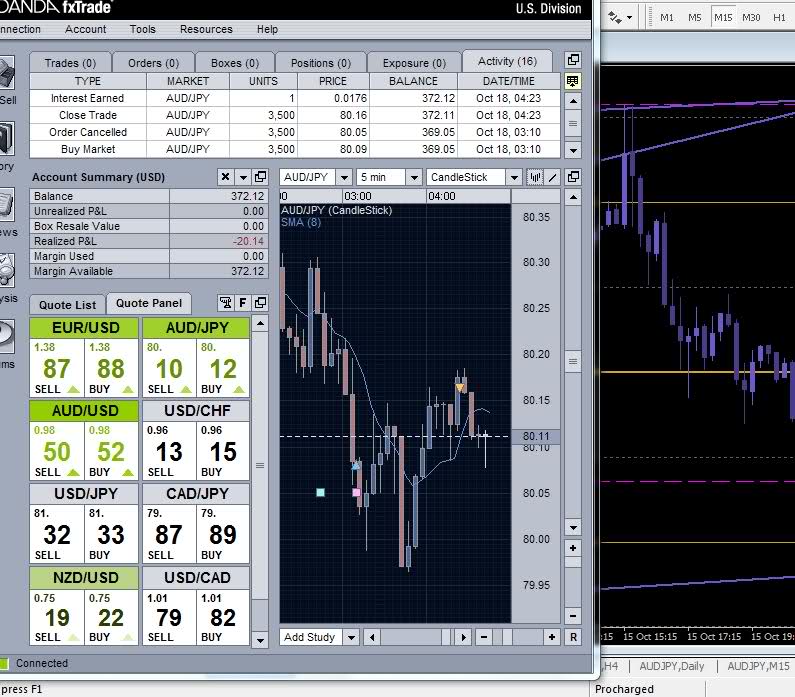Click USD/CHF BUY quote 0.9615
Image resolution: width=795 pixels, height=697 pixels.
[223, 451]
